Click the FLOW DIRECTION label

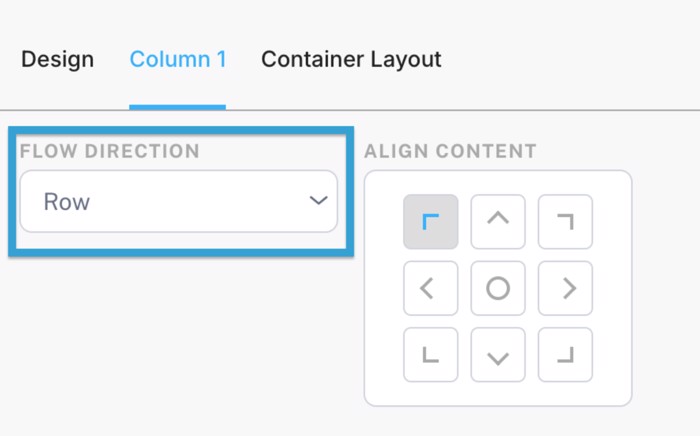[x=110, y=152]
